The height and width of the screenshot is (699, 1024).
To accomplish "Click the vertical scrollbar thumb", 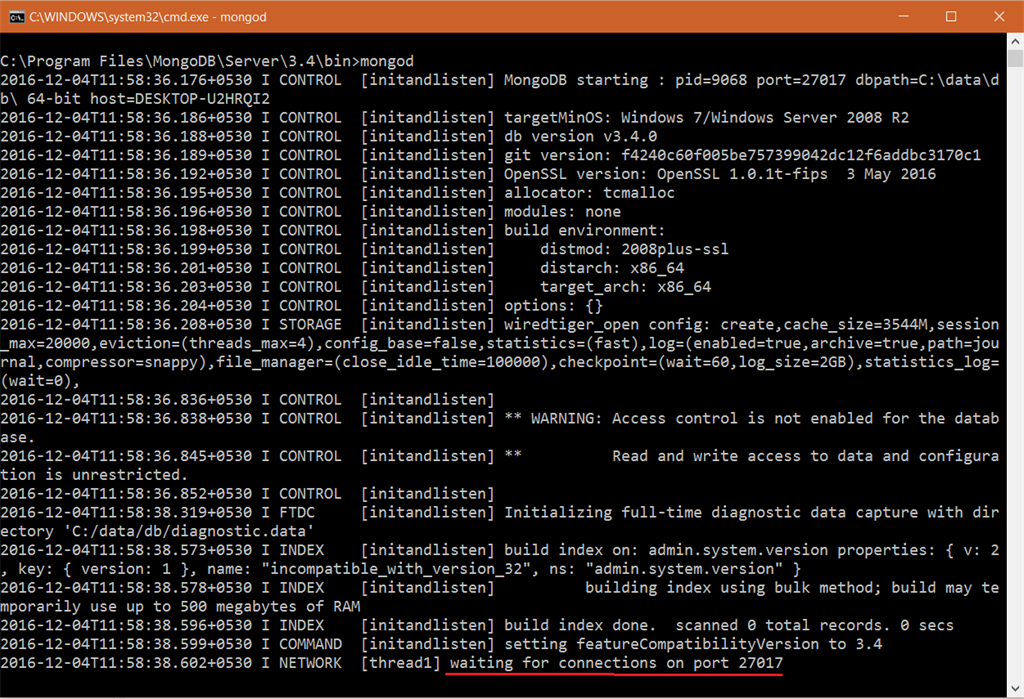I will point(1015,59).
